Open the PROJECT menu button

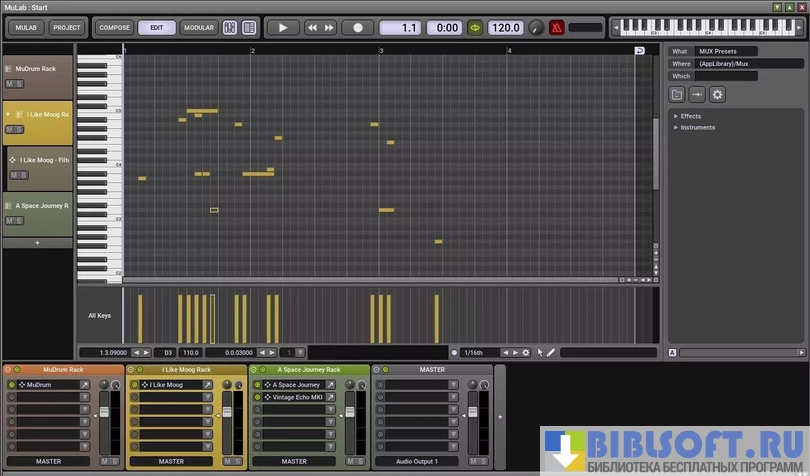point(67,28)
